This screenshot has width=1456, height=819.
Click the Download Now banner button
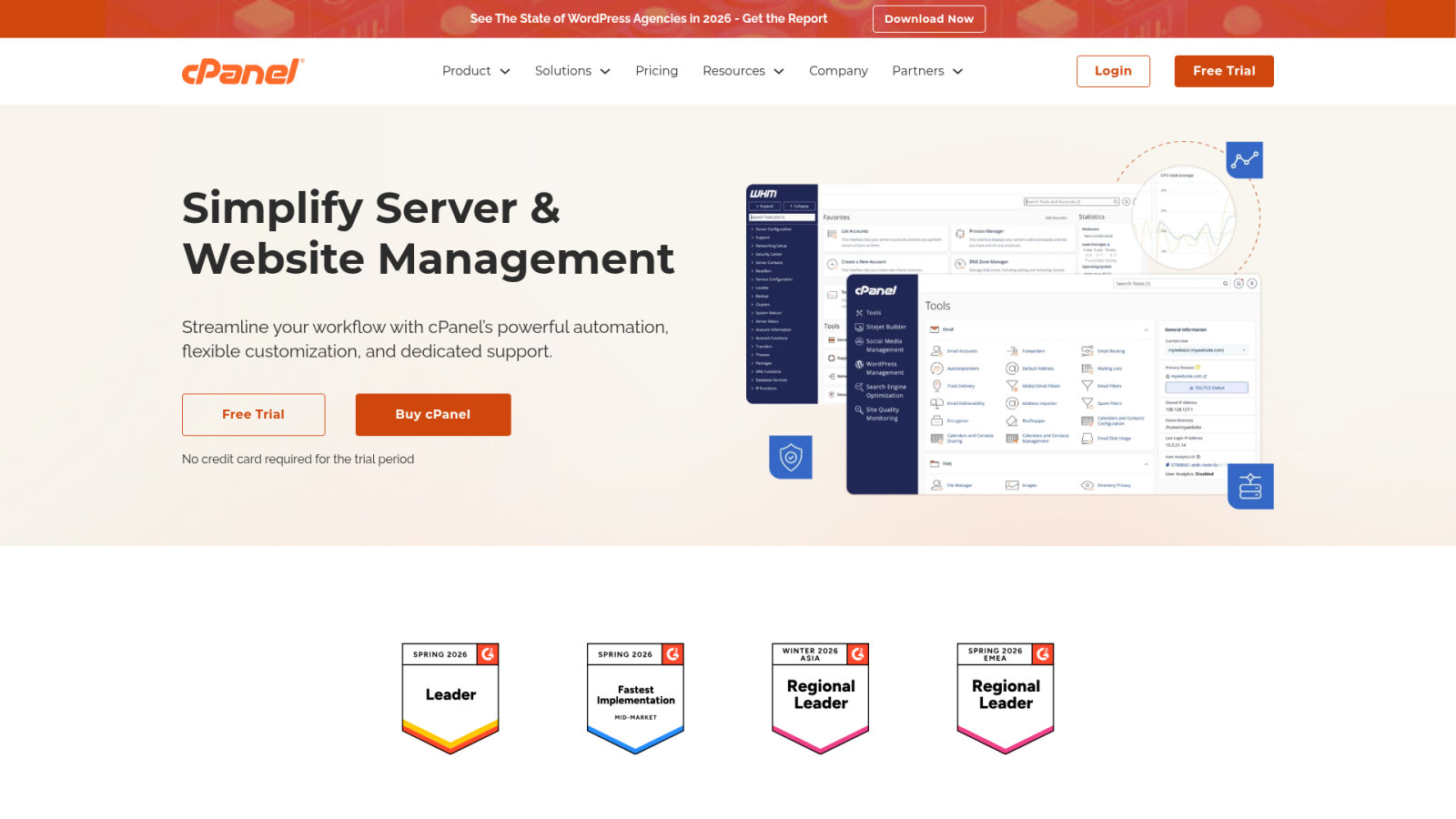pos(928,19)
